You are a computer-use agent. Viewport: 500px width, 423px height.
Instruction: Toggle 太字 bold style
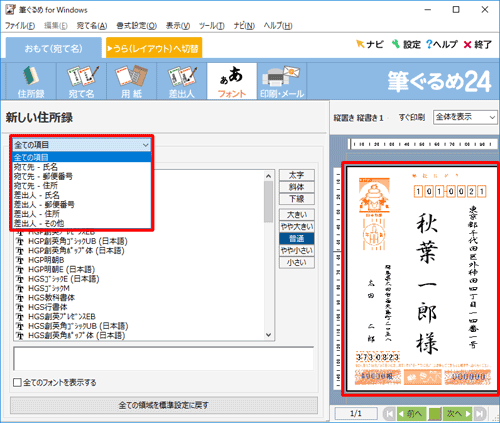(x=297, y=175)
